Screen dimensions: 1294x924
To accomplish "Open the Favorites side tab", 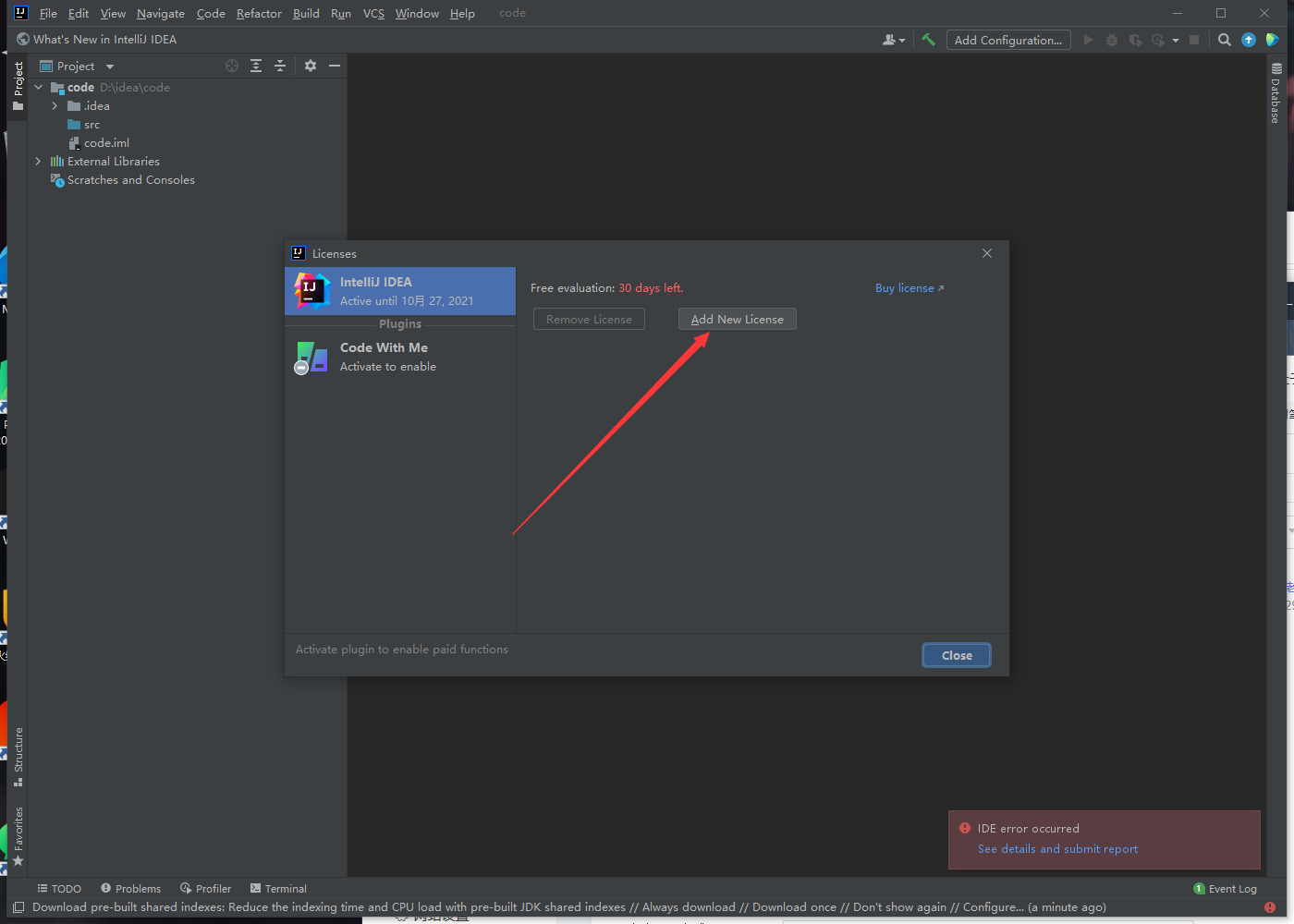I will pos(18,836).
